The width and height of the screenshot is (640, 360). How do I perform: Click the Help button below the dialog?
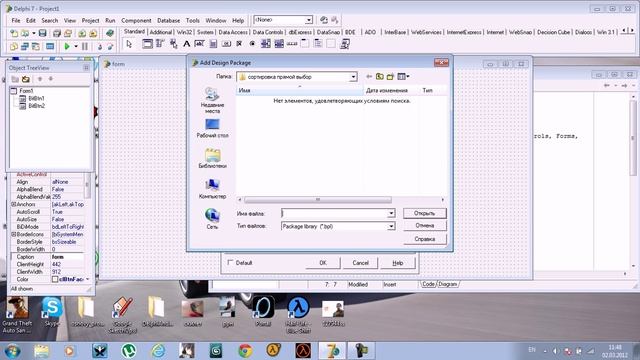[x=398, y=263]
